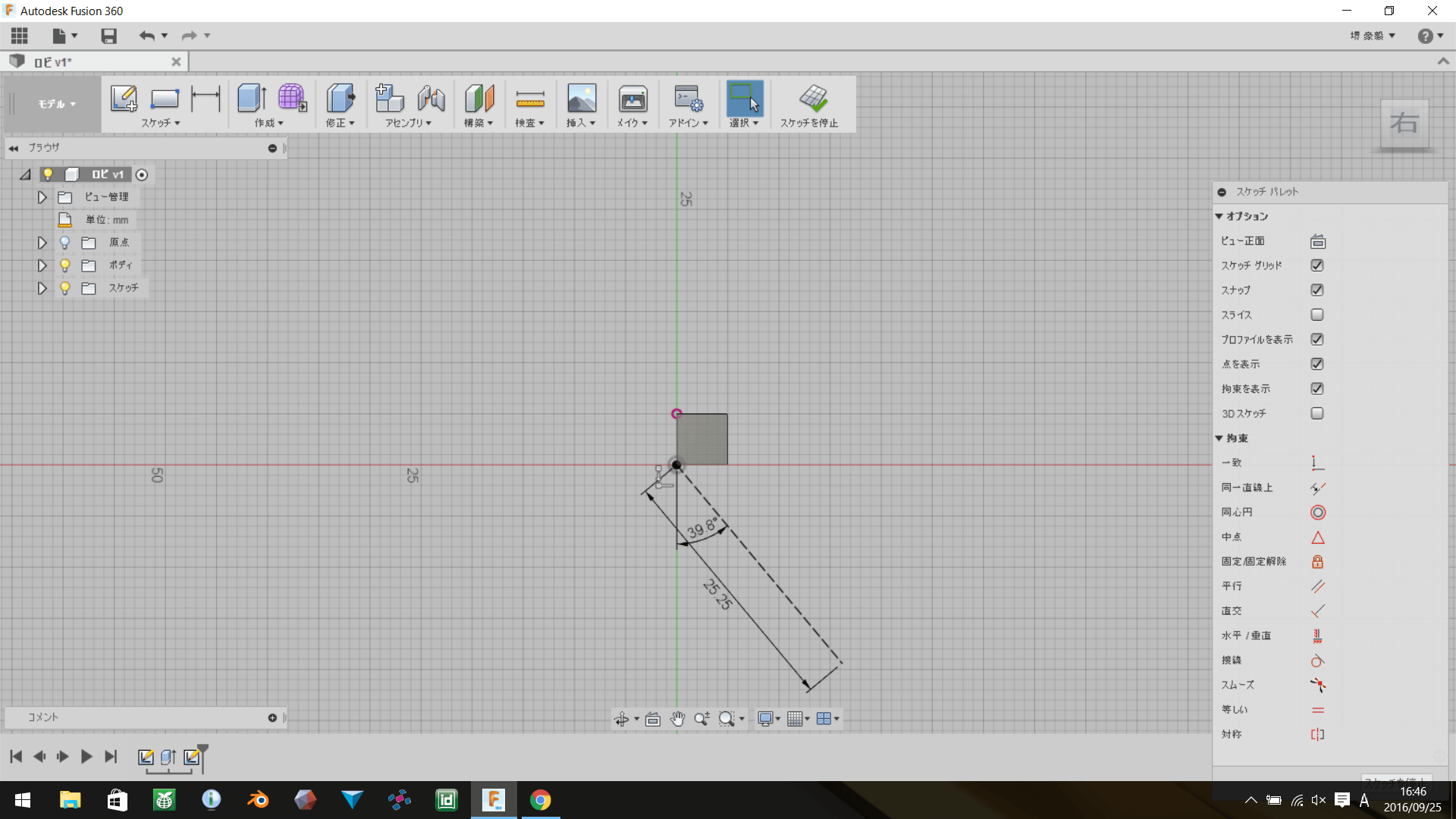Expand the origin folder in browser

pyautogui.click(x=42, y=243)
